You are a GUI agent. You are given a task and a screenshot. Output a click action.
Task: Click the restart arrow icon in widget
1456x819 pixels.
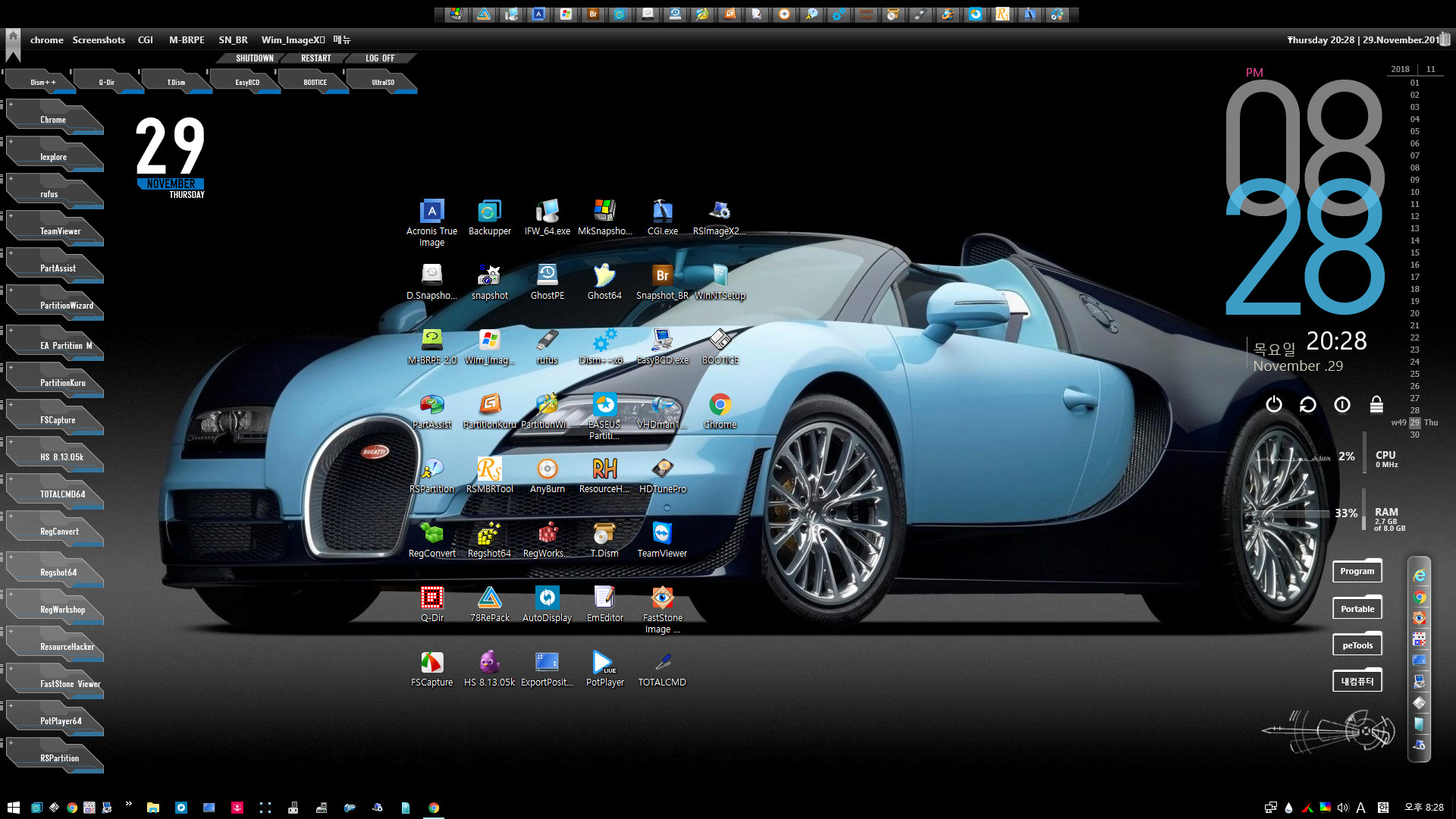1307,404
